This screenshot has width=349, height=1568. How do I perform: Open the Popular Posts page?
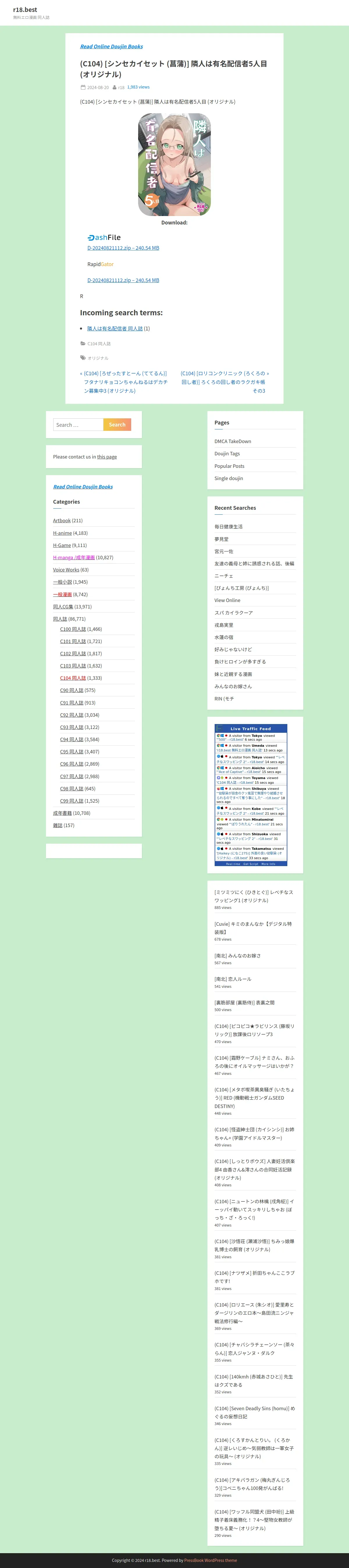[229, 466]
